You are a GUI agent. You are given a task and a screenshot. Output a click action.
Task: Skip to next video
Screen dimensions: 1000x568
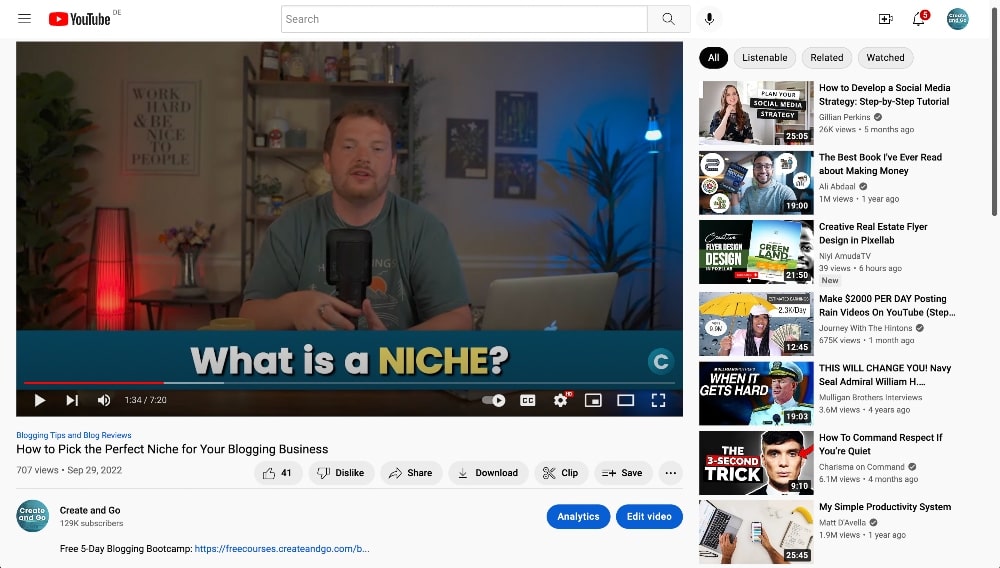[x=72, y=400]
